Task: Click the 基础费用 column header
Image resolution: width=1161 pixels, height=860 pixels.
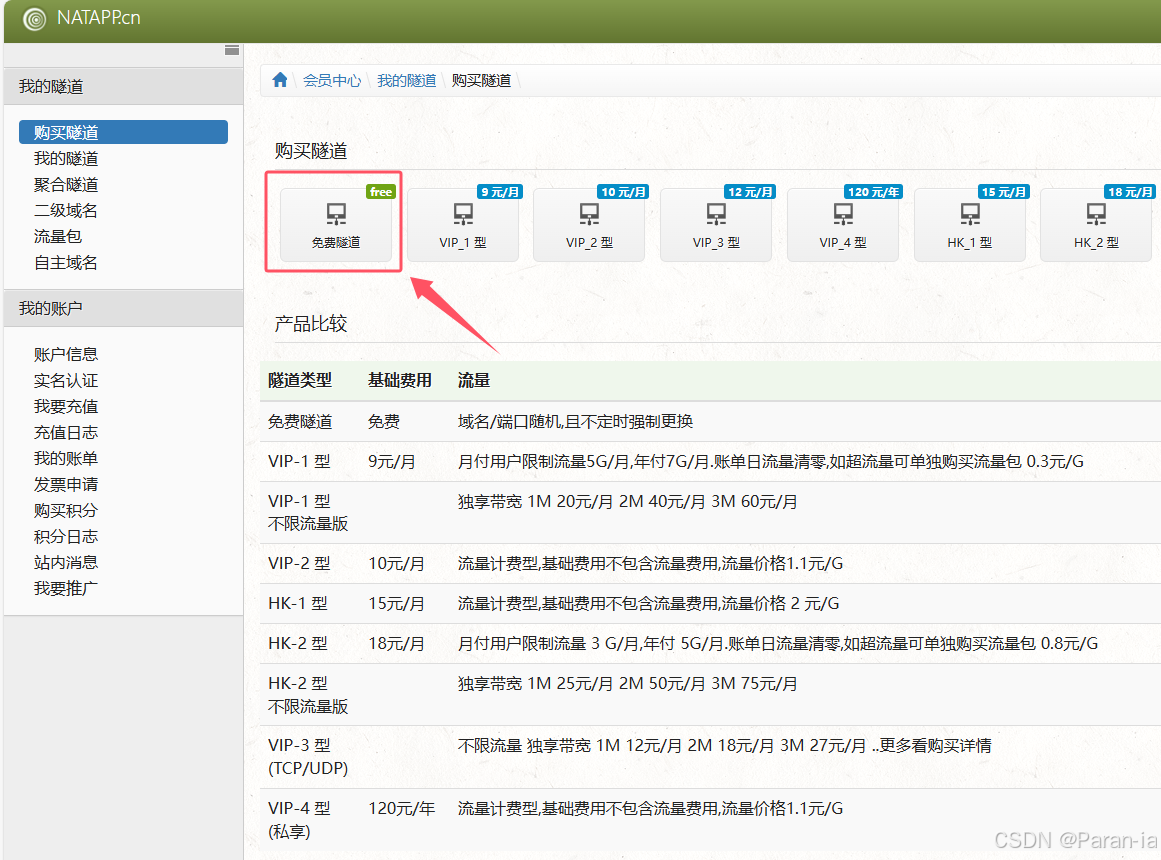Action: (400, 381)
